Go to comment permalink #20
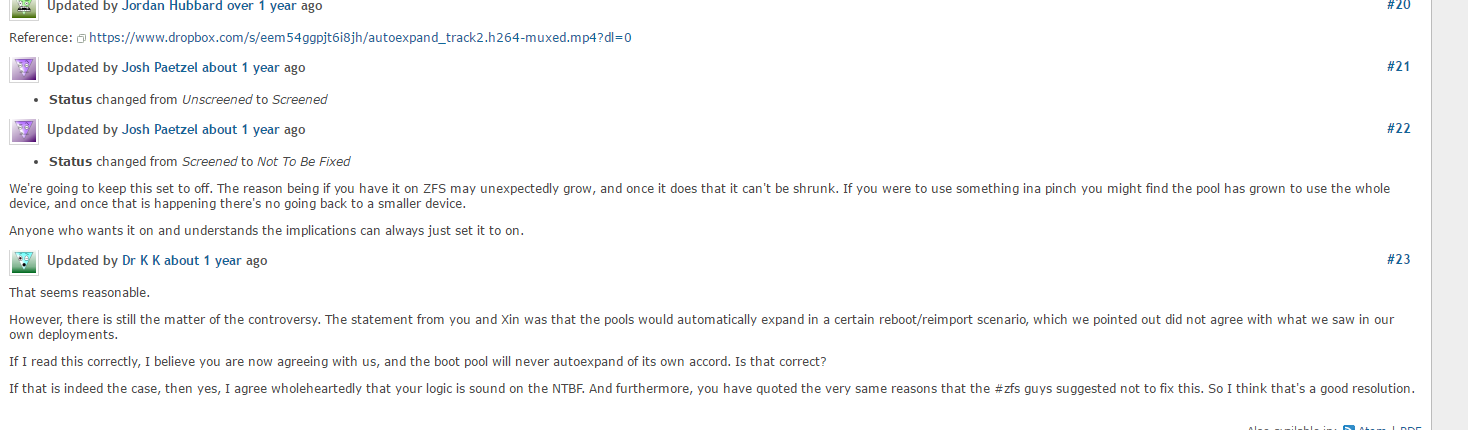 point(1398,5)
